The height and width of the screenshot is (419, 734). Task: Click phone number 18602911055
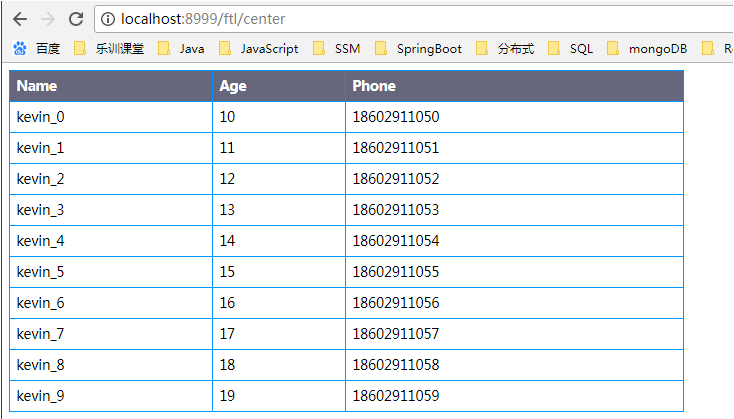(x=395, y=272)
